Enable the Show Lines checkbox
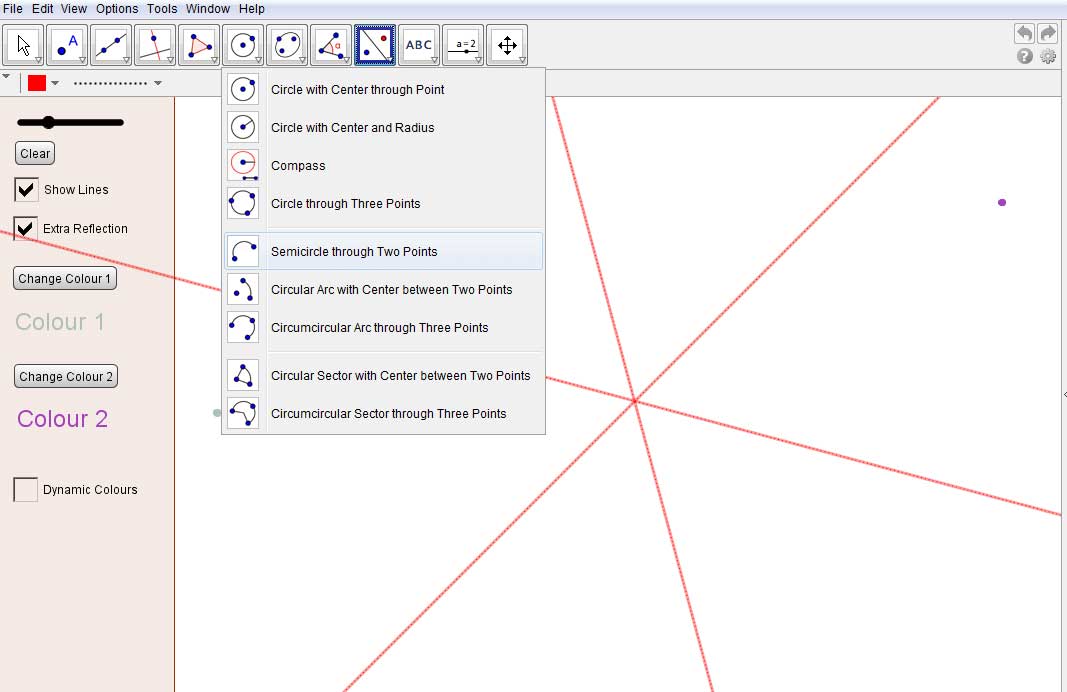 [25, 189]
